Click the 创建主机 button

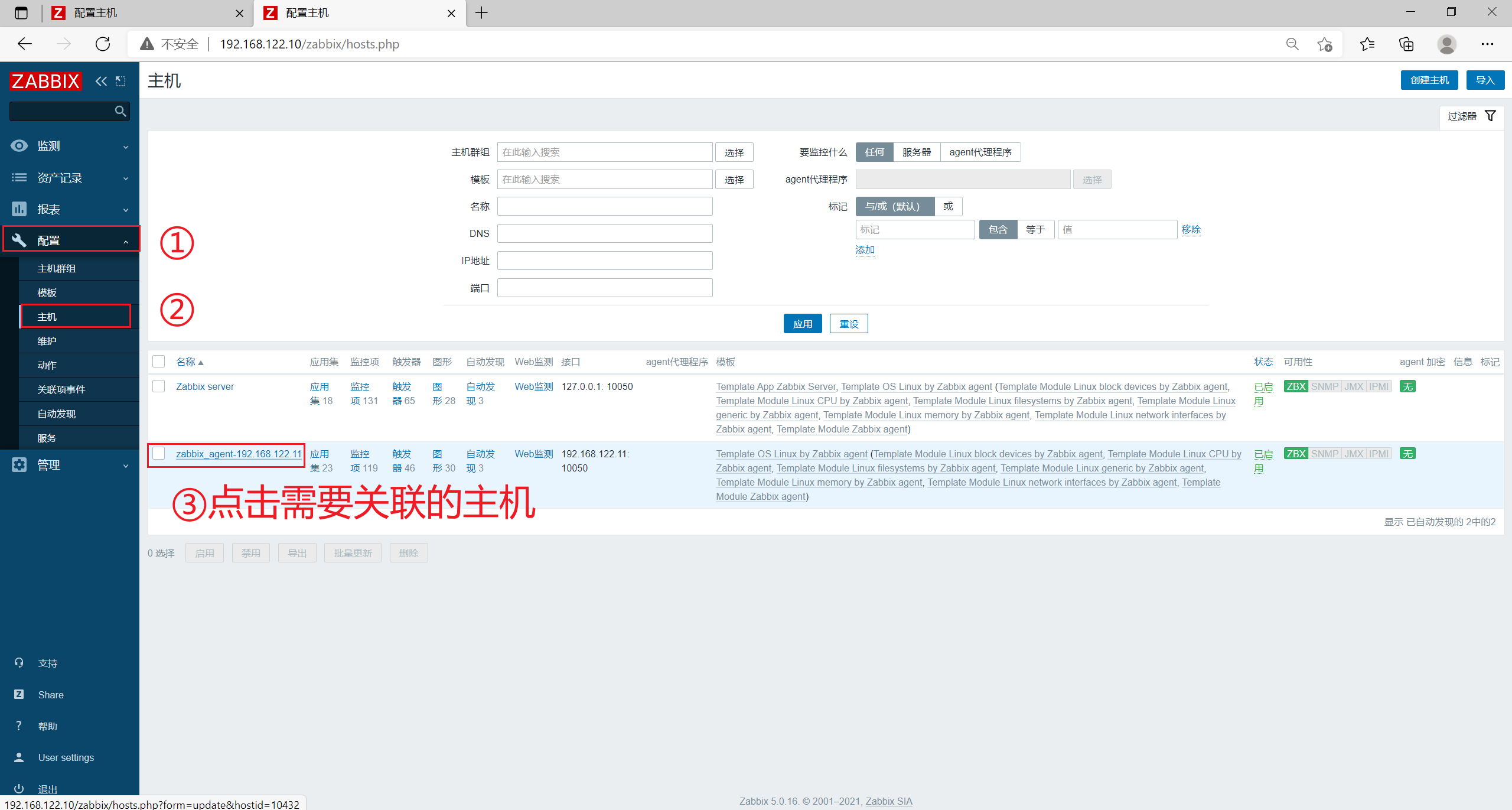coord(1429,80)
